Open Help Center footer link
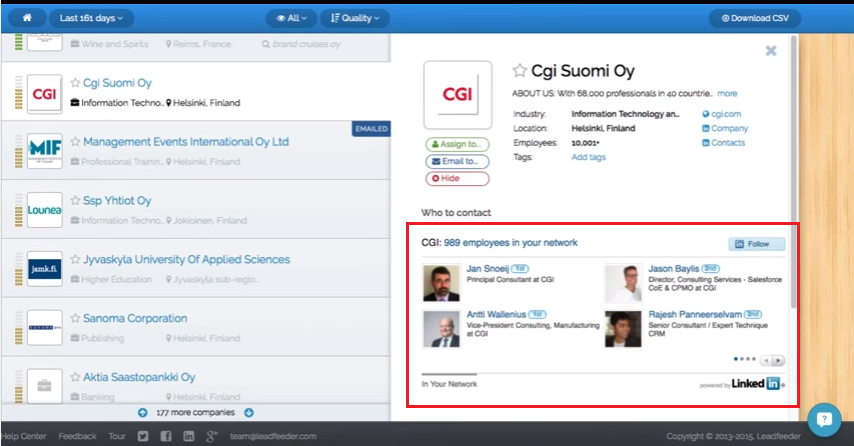This screenshot has width=854, height=446. tap(23, 436)
